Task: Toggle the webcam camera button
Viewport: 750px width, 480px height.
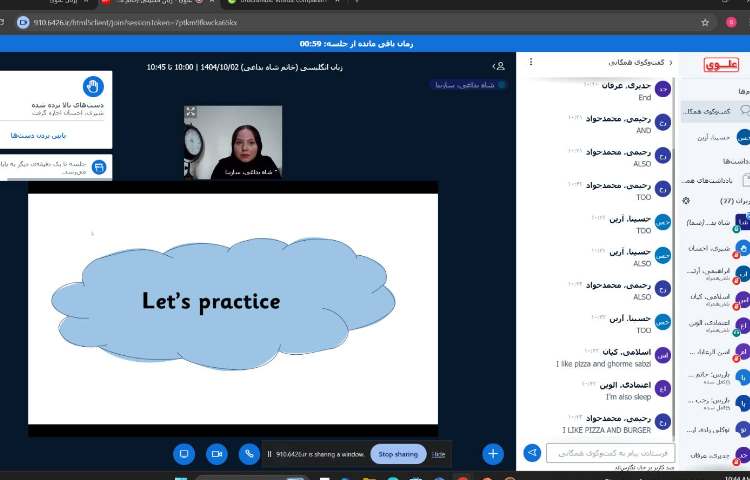Action: click(215, 454)
